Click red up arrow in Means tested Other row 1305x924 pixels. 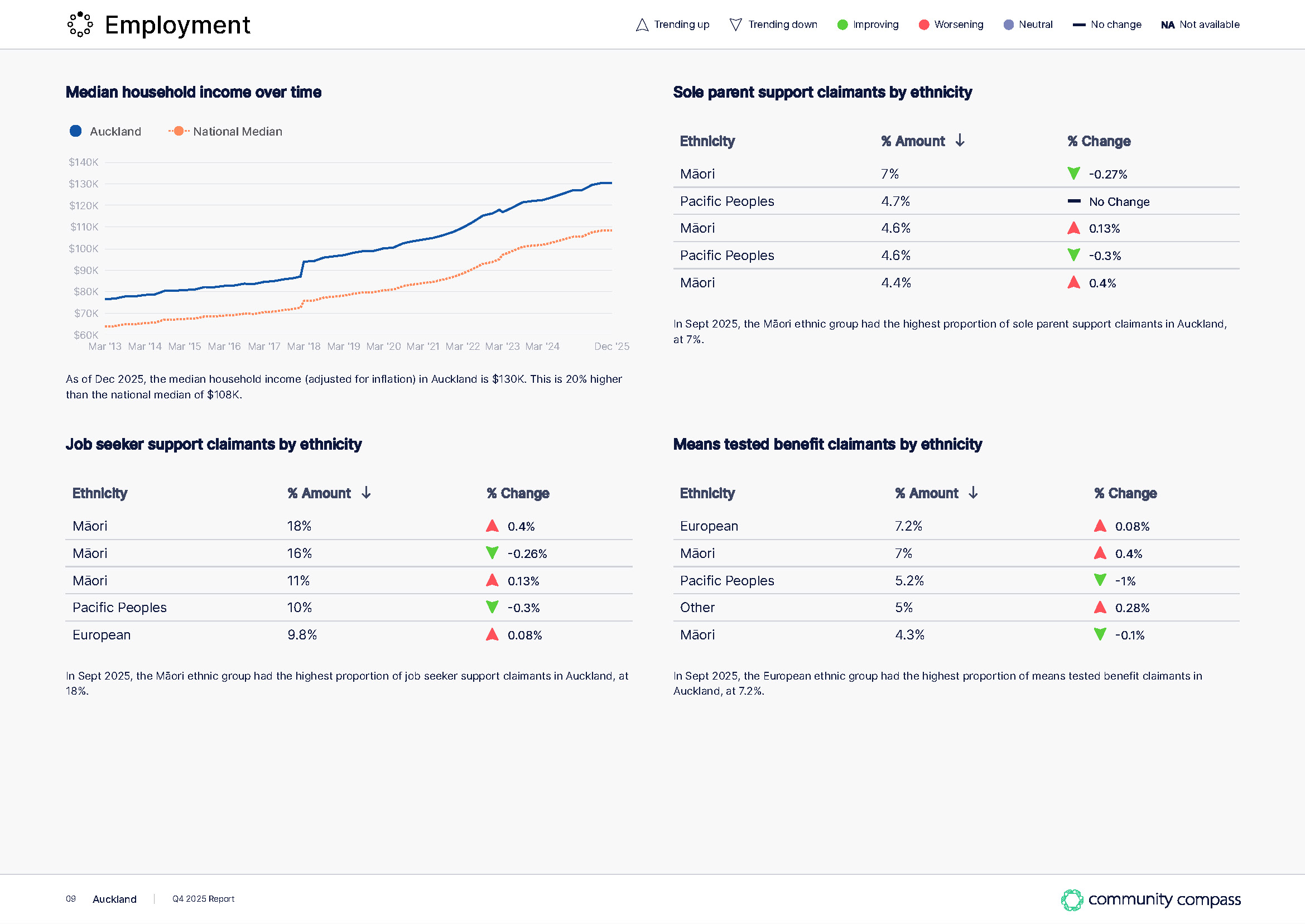coord(1100,607)
